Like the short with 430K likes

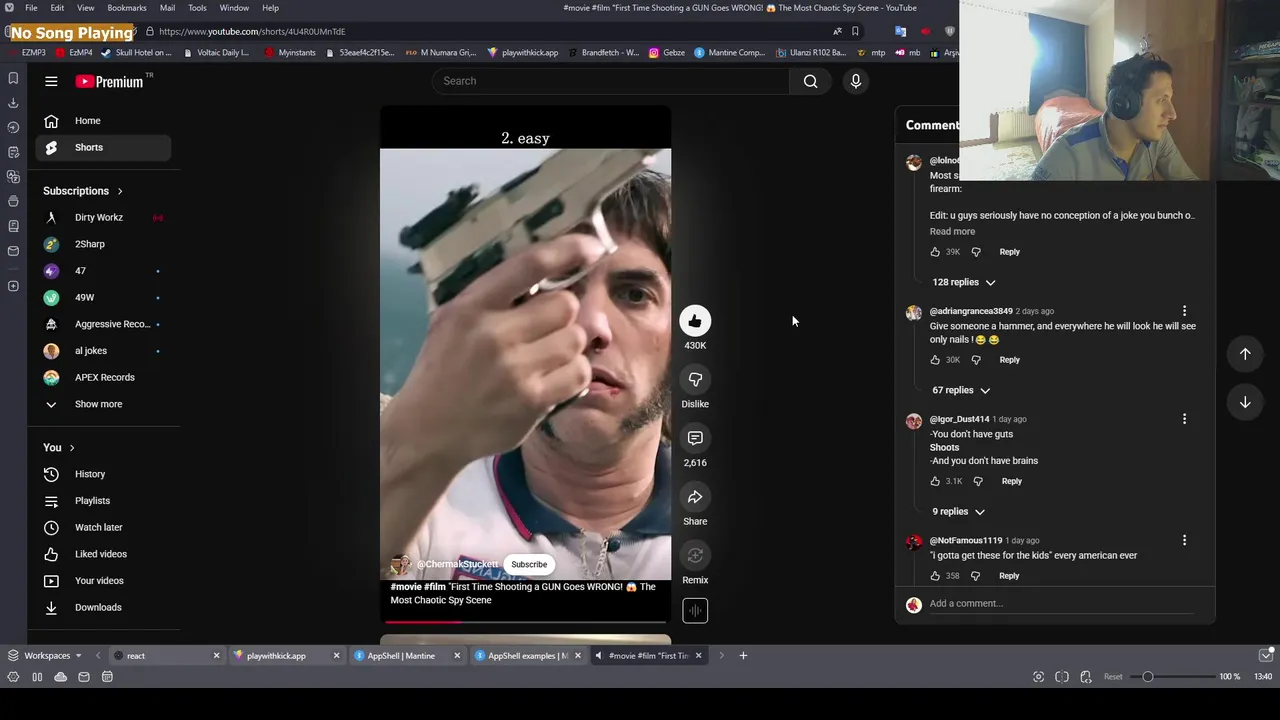695,321
